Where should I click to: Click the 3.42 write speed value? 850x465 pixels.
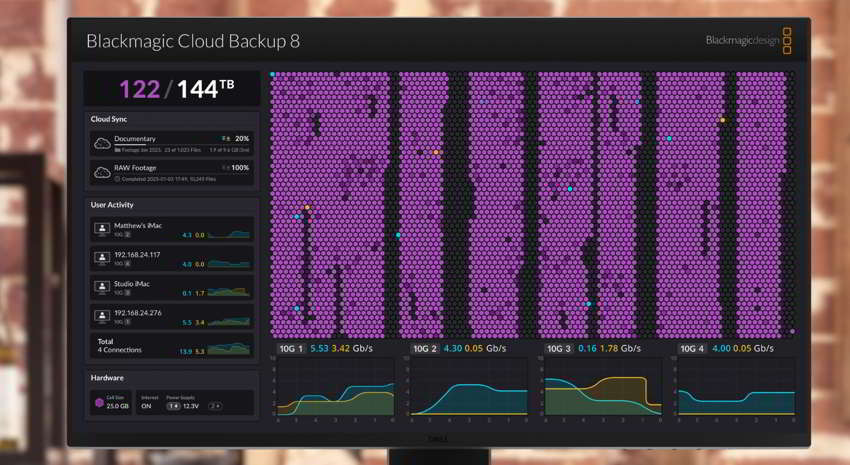340,348
